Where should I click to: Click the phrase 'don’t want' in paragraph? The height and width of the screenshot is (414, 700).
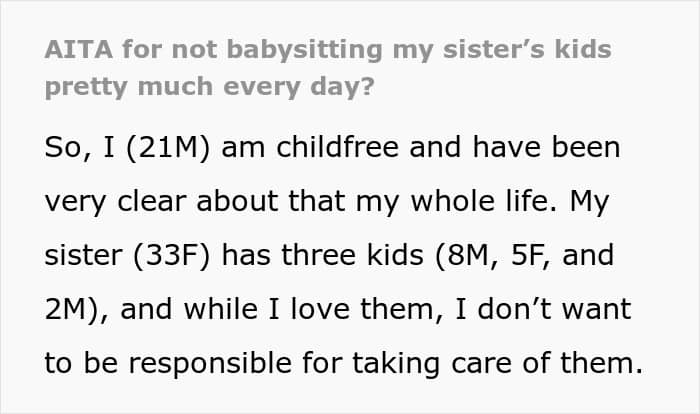(554, 309)
